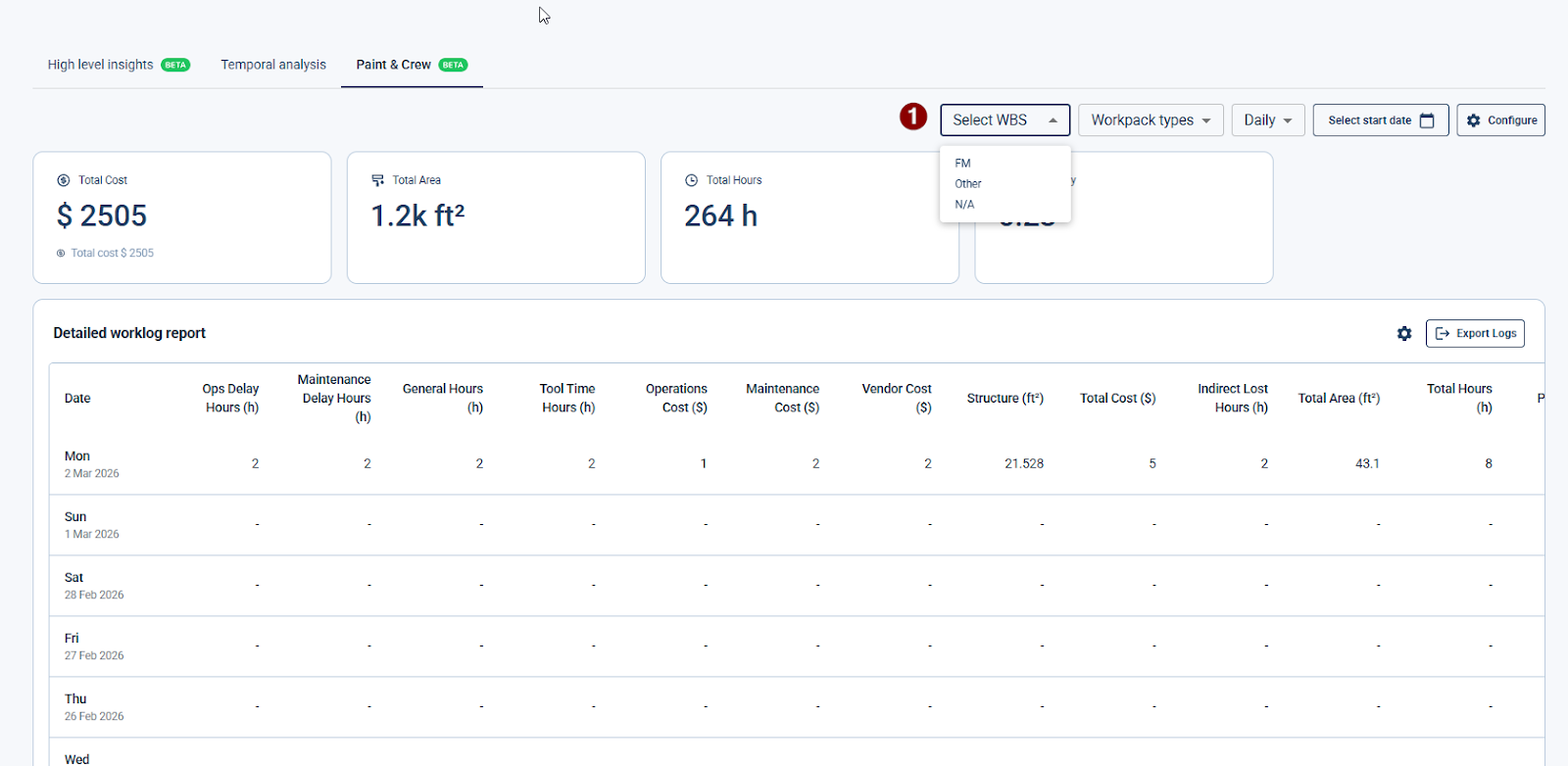Click the BETA badge on High level insights

click(x=175, y=65)
